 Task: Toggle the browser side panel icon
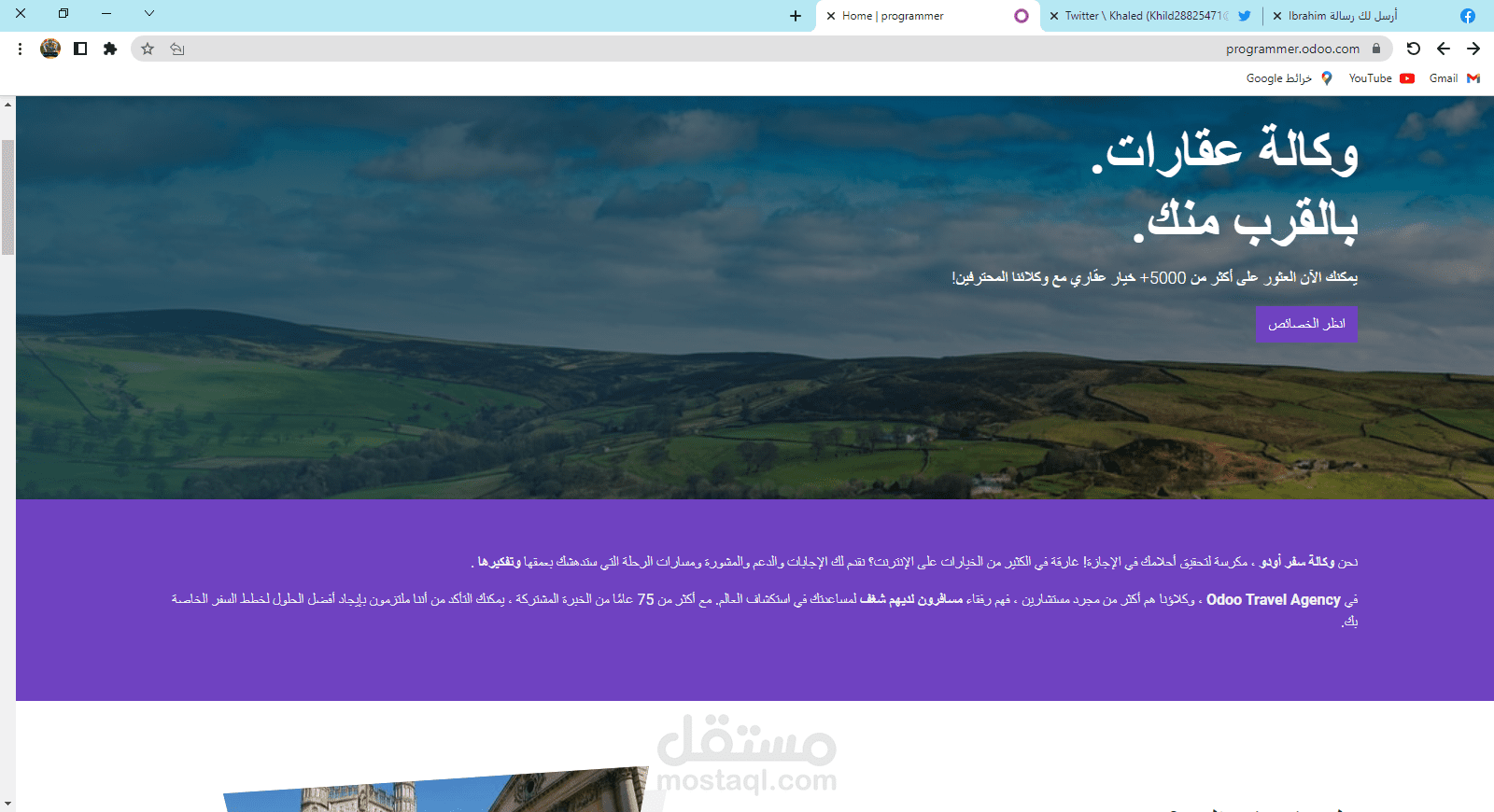click(x=80, y=49)
